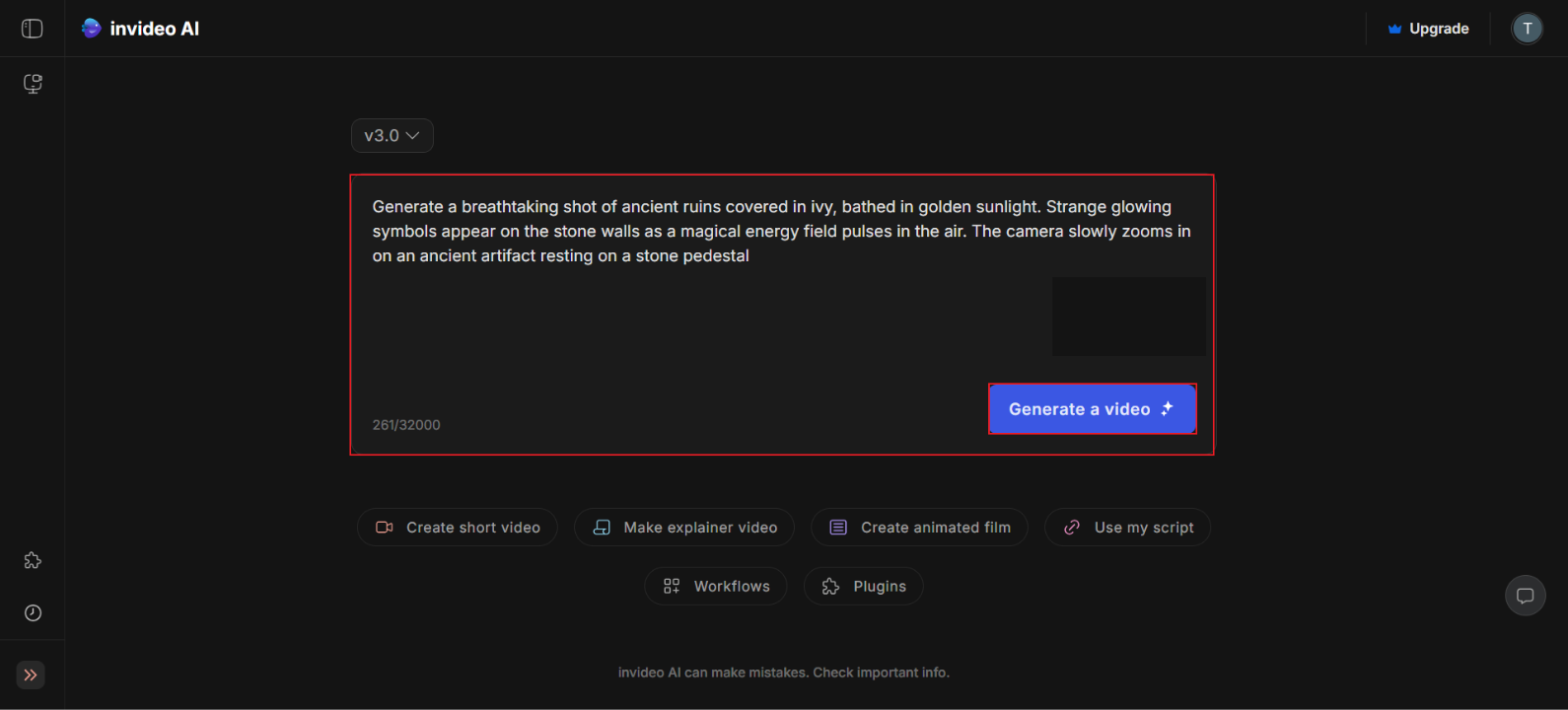Click the invideo AI disclaimer text
Viewport: 1568px width, 710px height.
(784, 673)
